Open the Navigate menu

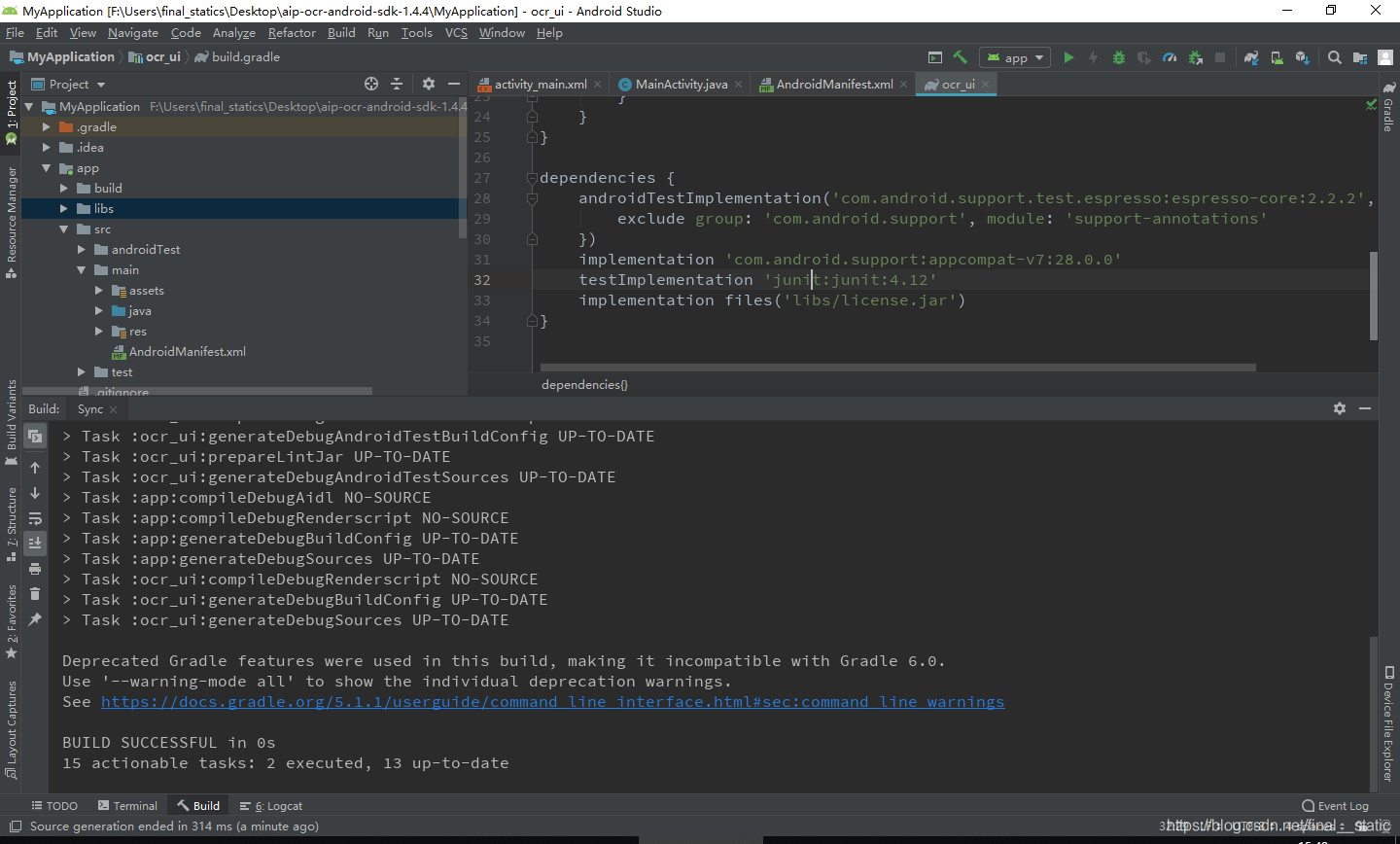pyautogui.click(x=132, y=32)
